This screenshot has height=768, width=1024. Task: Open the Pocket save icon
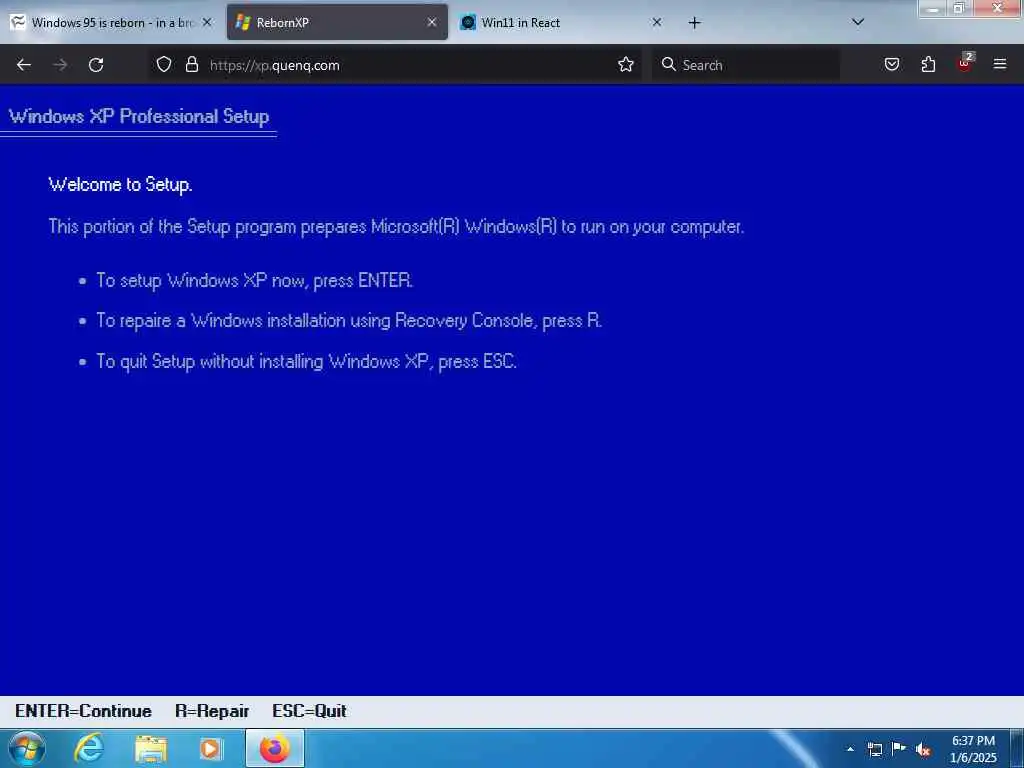pyautogui.click(x=892, y=64)
